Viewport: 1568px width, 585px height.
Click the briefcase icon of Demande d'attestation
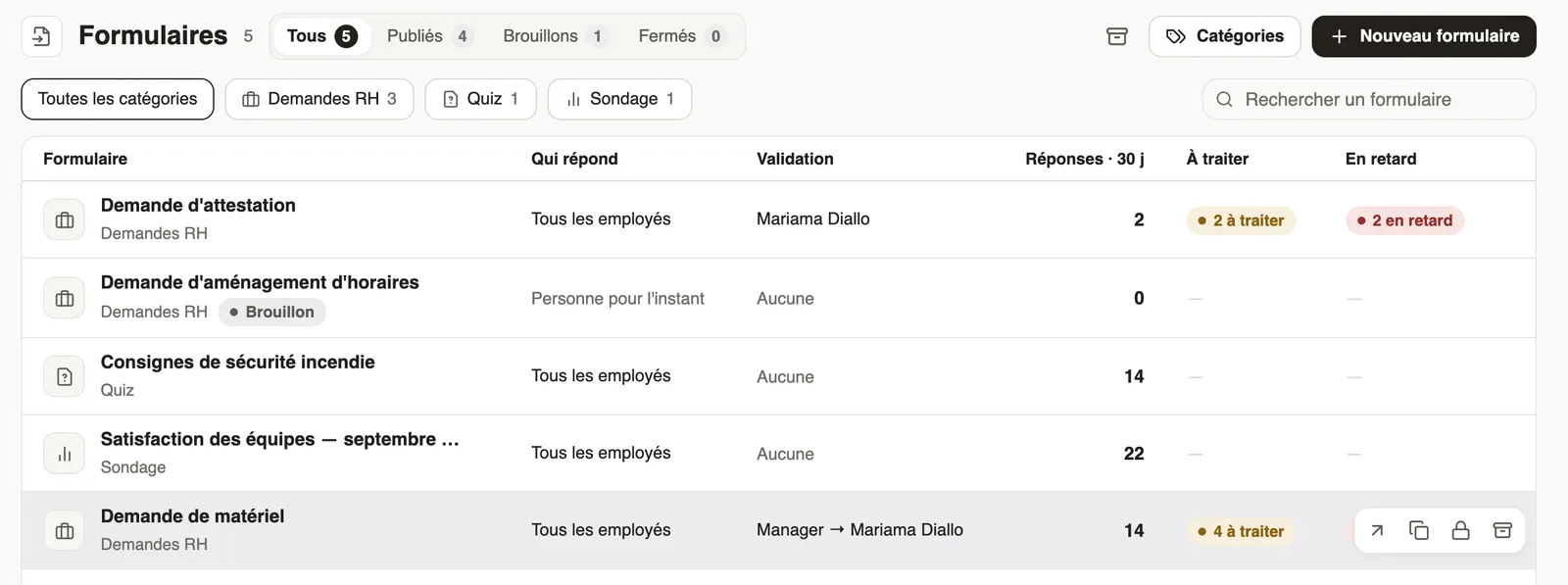pyautogui.click(x=65, y=220)
